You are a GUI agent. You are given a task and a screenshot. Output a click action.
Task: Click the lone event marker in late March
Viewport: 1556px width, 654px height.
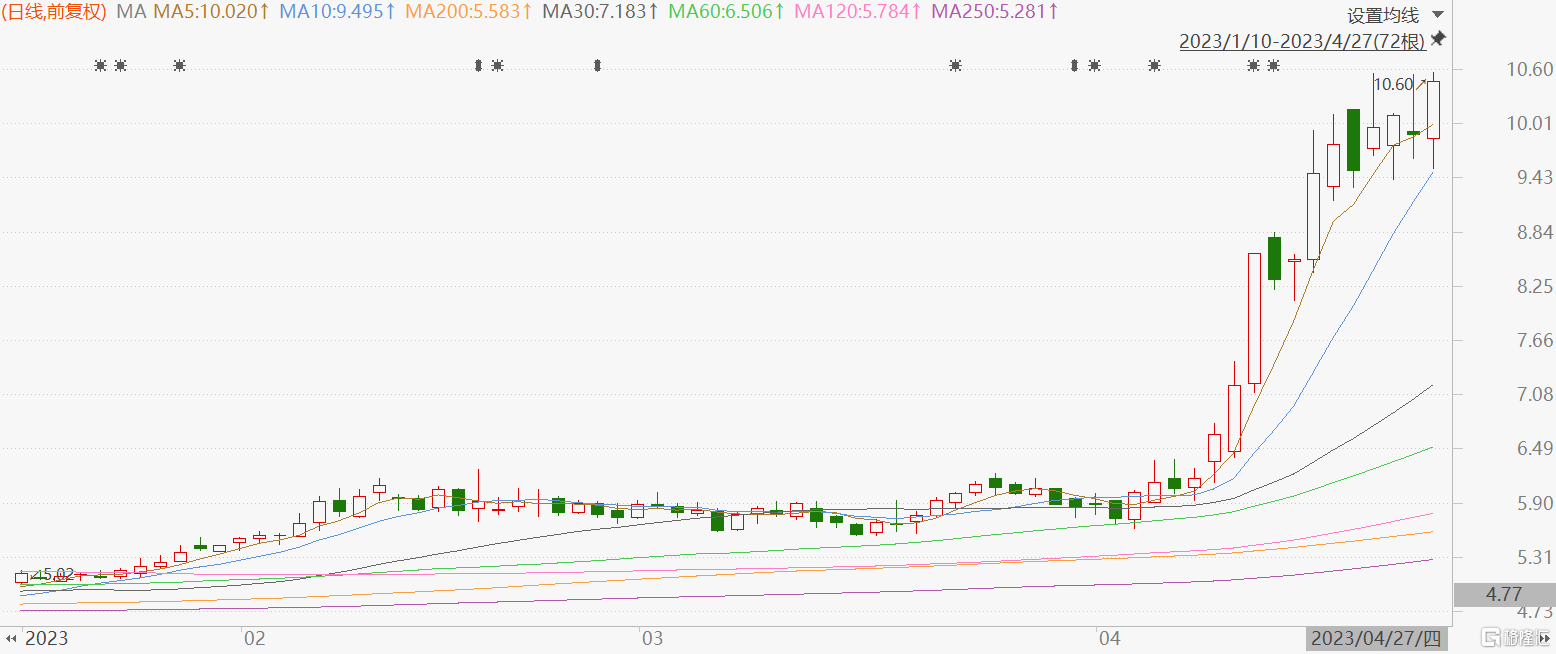click(956, 66)
